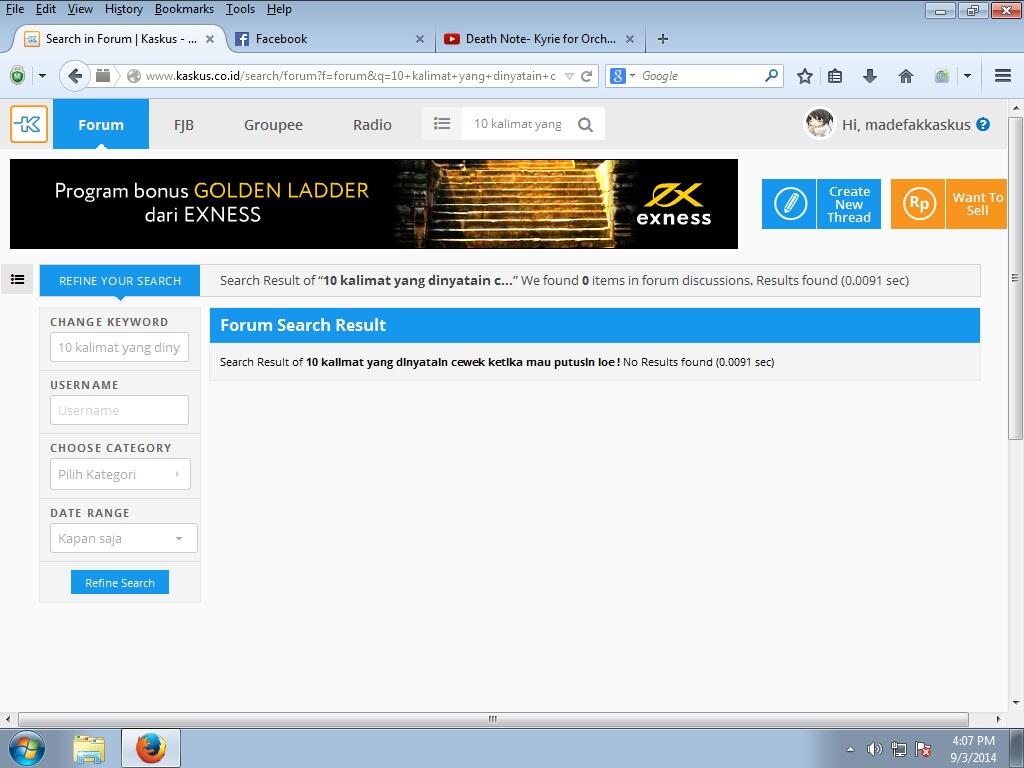The width and height of the screenshot is (1024, 768).
Task: Open the File menu
Action: (14, 9)
